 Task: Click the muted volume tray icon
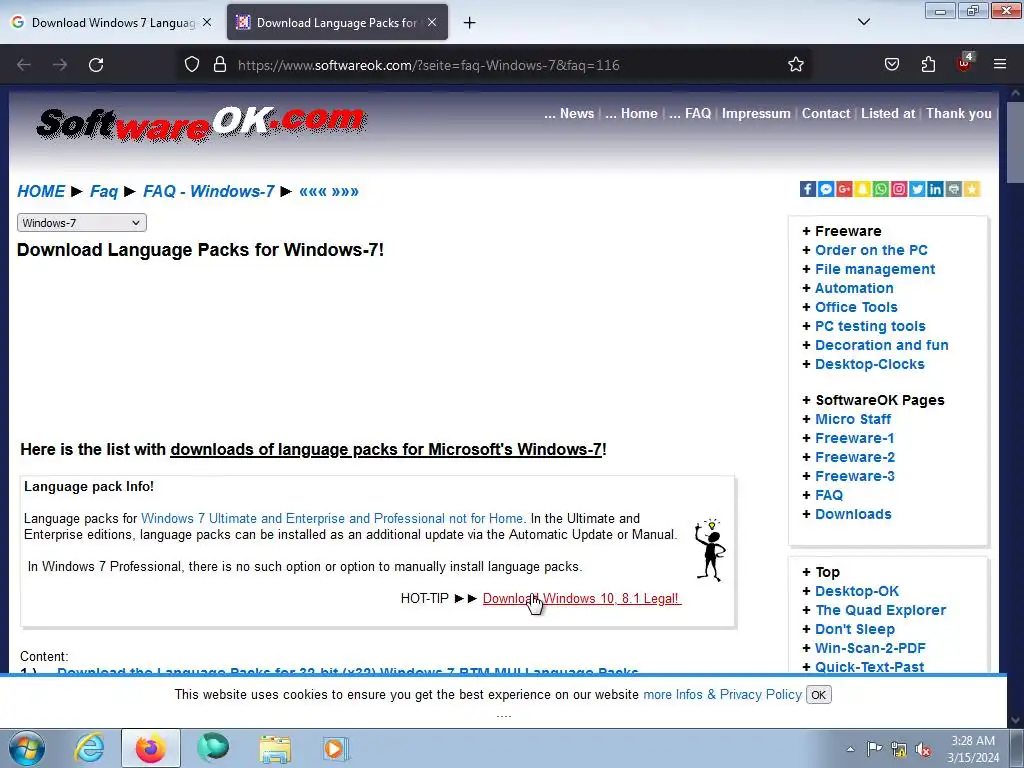(x=923, y=750)
